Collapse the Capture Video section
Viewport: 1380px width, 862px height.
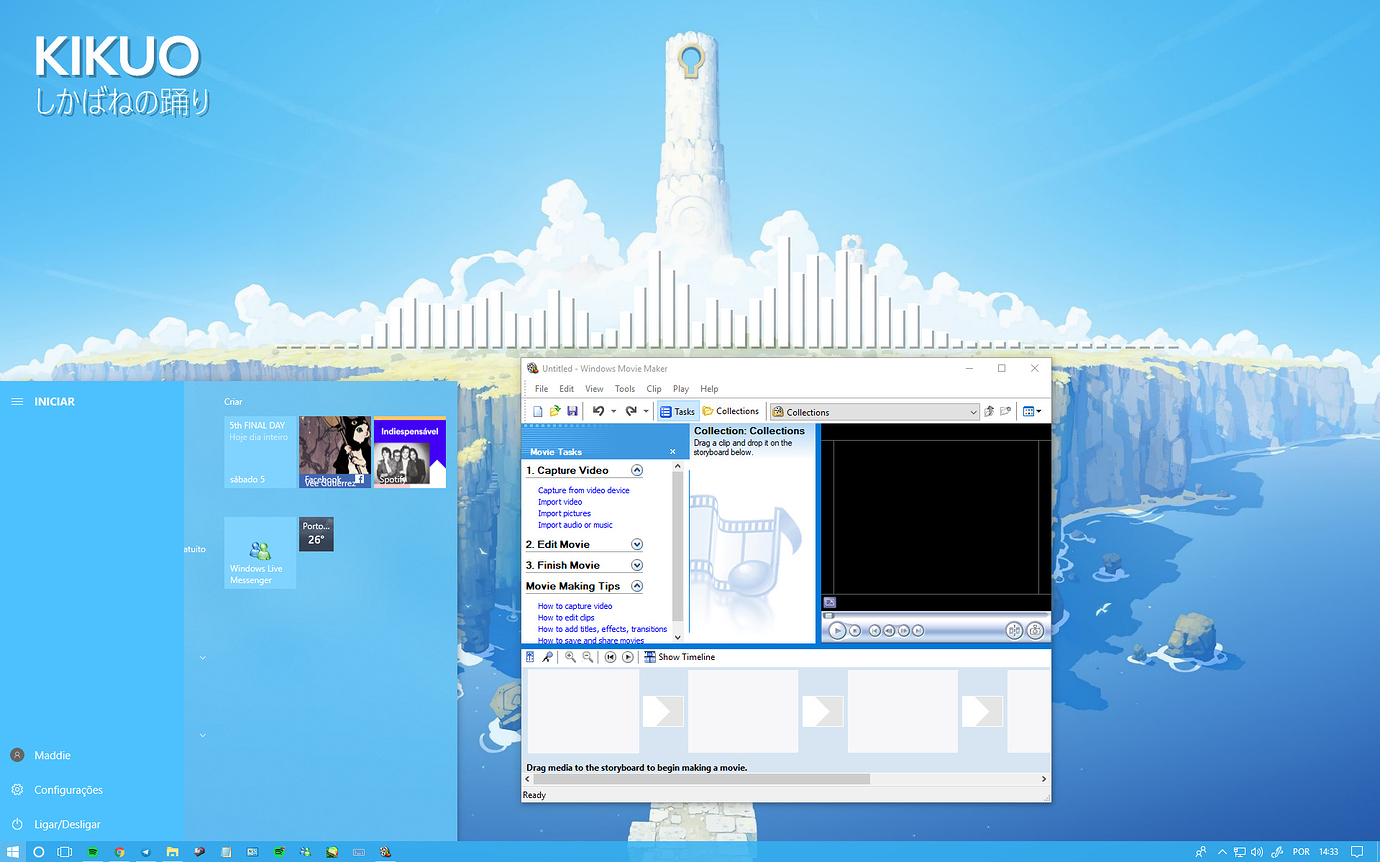pyautogui.click(x=637, y=469)
